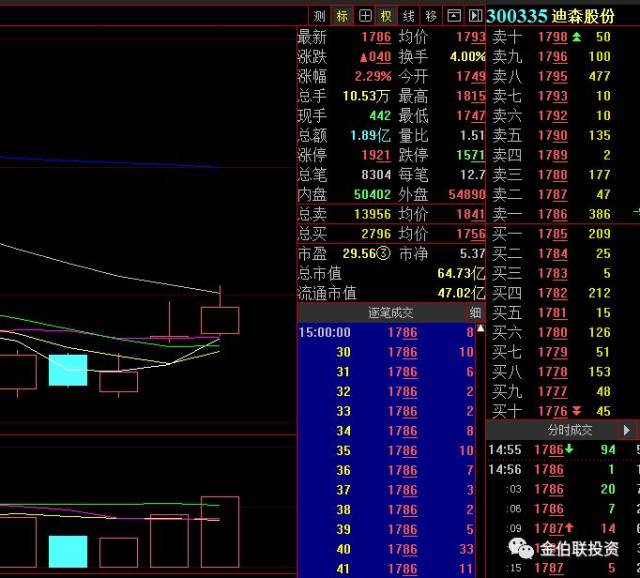The height and width of the screenshot is (578, 640).
Task: Click the 移 move chart tool
Action: (x=431, y=16)
